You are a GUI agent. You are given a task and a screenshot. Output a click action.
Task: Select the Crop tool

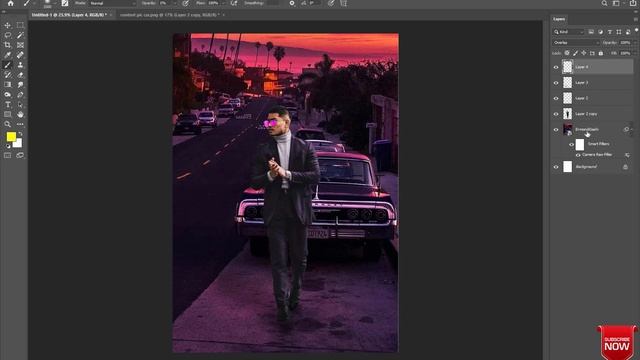point(7,45)
